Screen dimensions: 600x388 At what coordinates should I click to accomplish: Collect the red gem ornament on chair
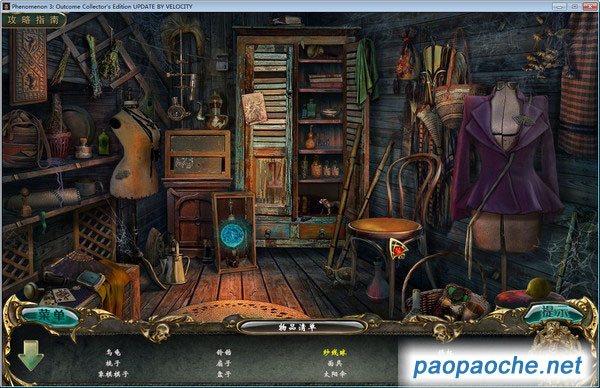(399, 249)
